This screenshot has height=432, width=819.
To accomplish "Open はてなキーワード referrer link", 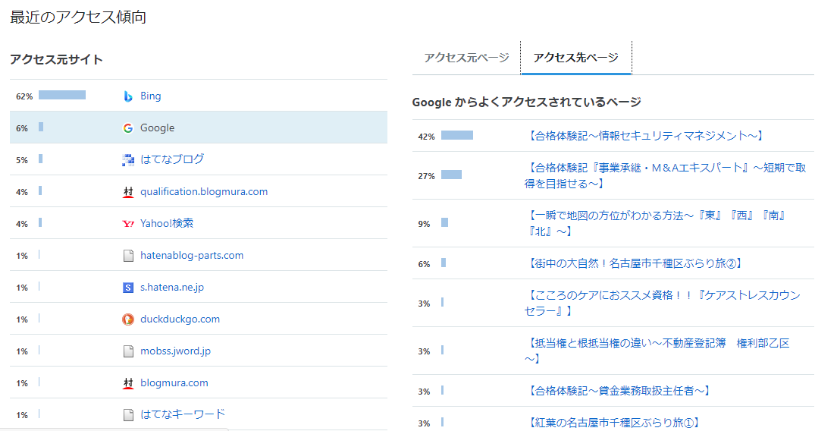I will pos(182,415).
